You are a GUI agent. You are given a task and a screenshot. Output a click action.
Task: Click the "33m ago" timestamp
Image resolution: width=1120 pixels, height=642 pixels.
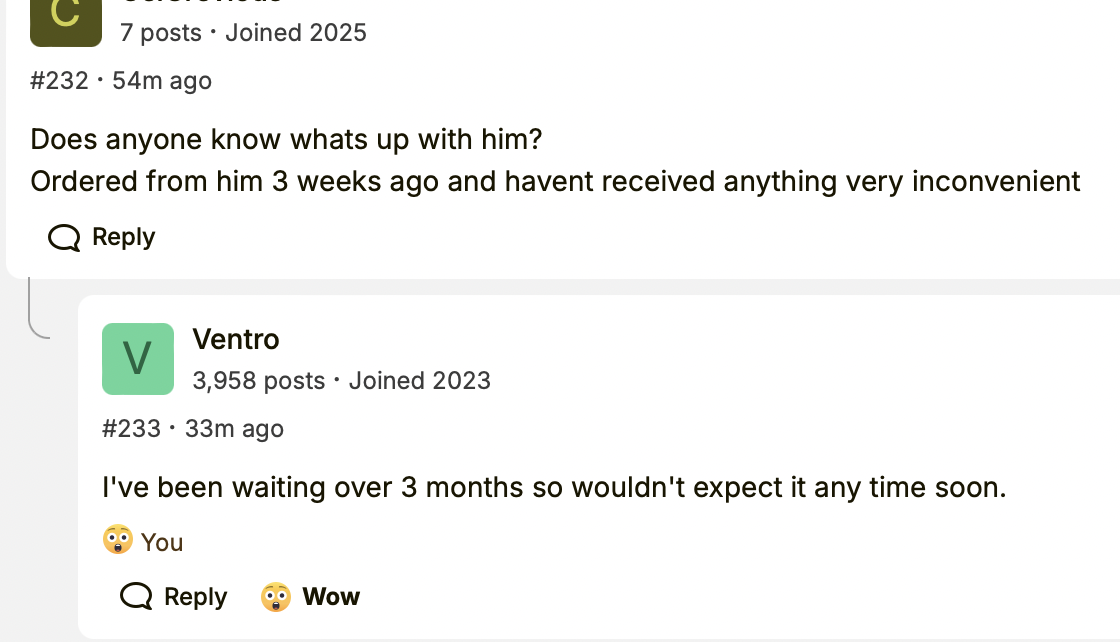tap(234, 429)
